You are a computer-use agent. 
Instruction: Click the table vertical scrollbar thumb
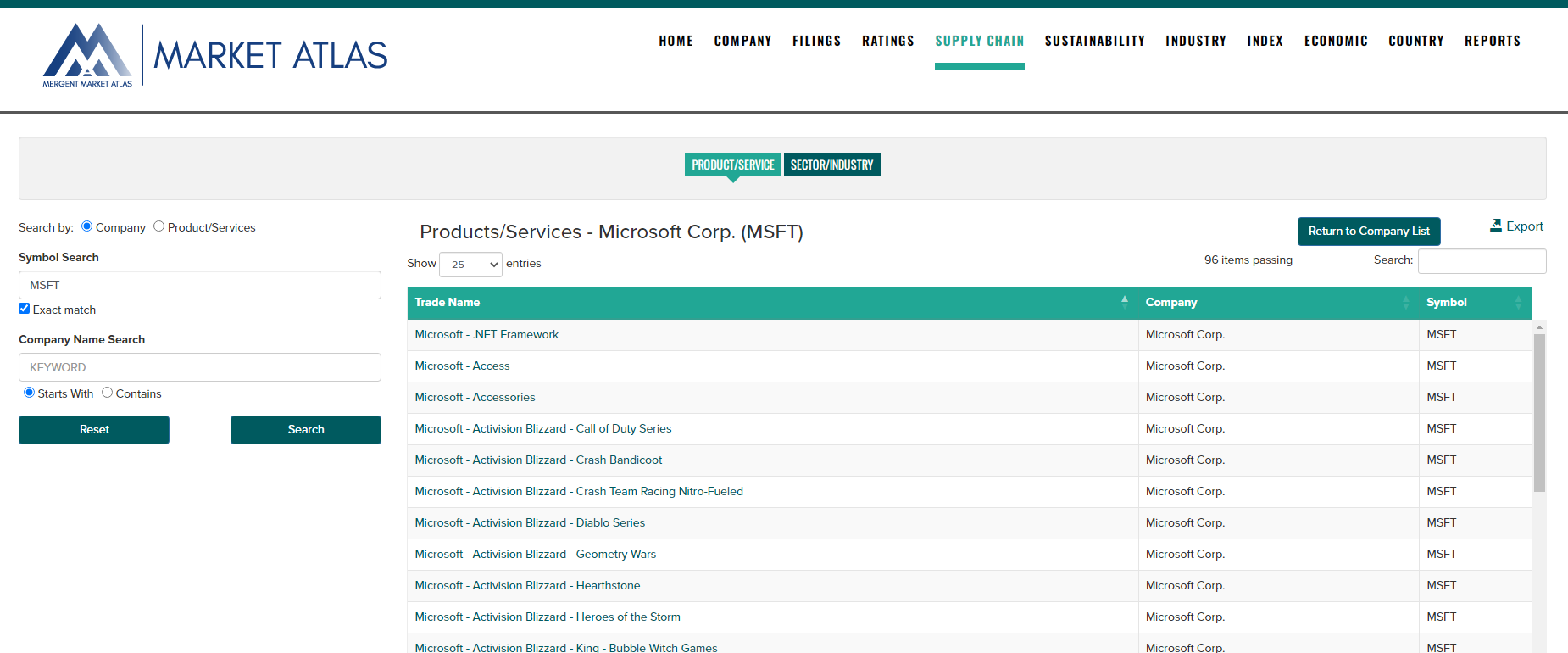click(x=1539, y=413)
